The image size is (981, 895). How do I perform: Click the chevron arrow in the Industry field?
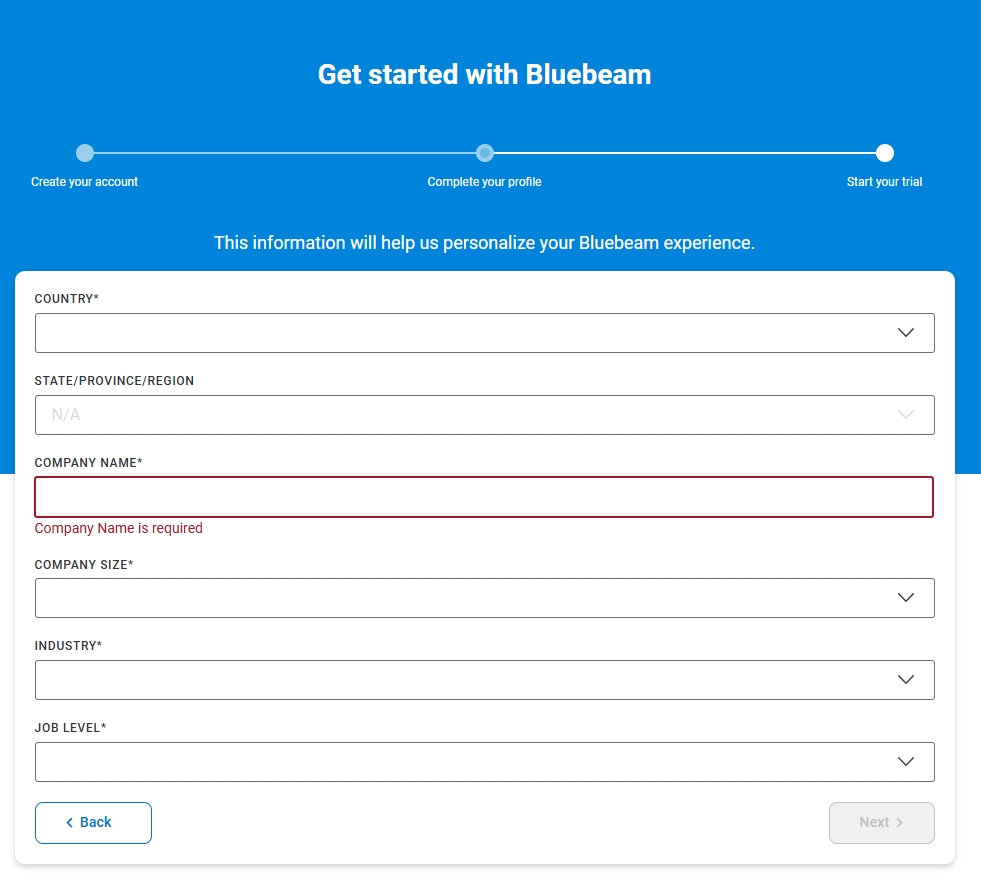(906, 680)
